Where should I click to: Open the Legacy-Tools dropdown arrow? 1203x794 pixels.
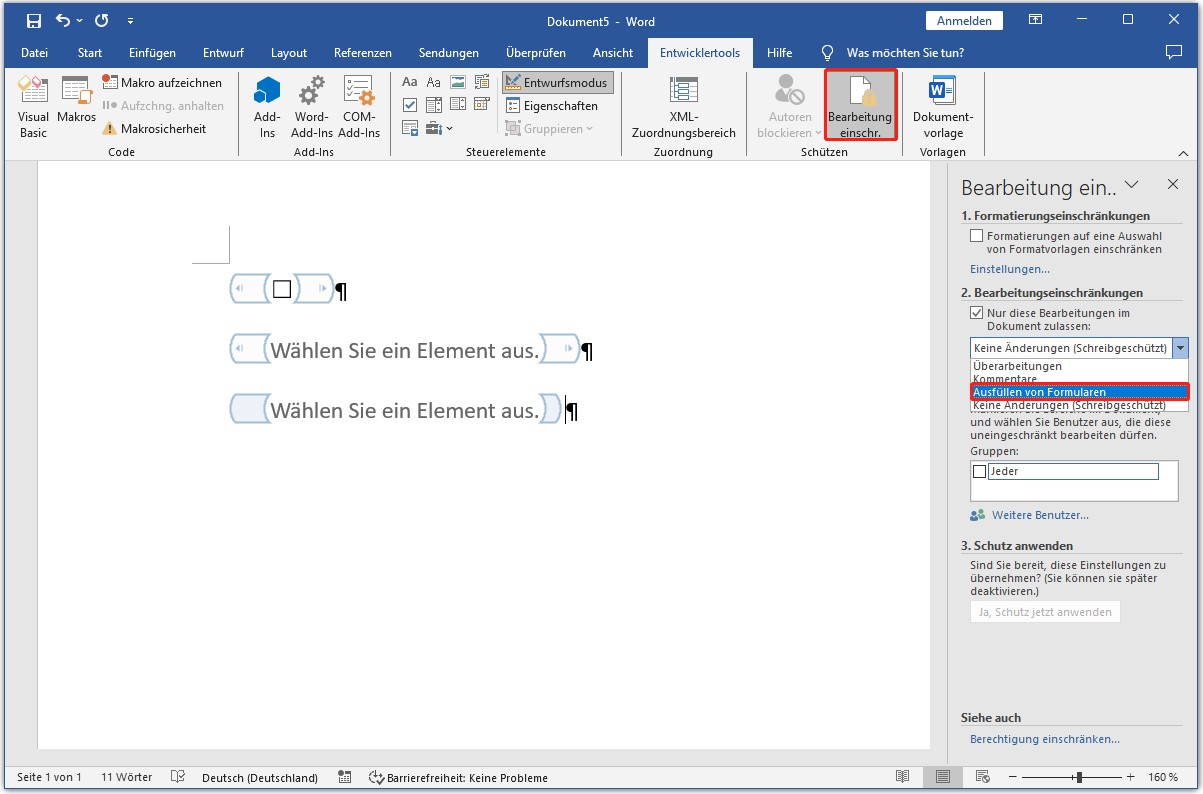[x=450, y=128]
